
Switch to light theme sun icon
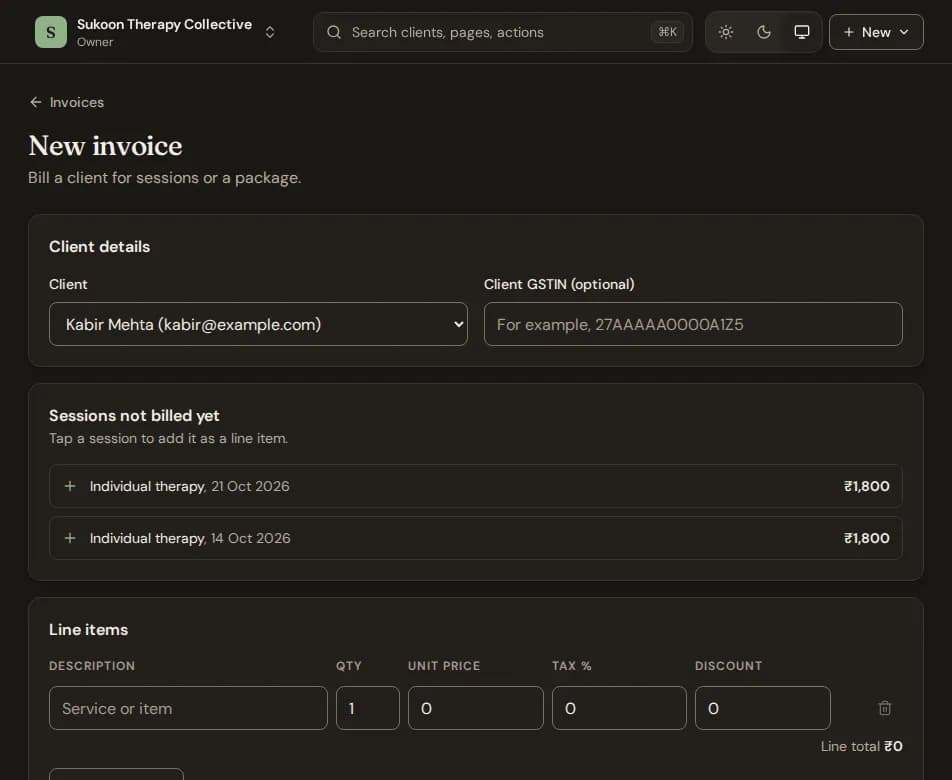click(x=726, y=32)
